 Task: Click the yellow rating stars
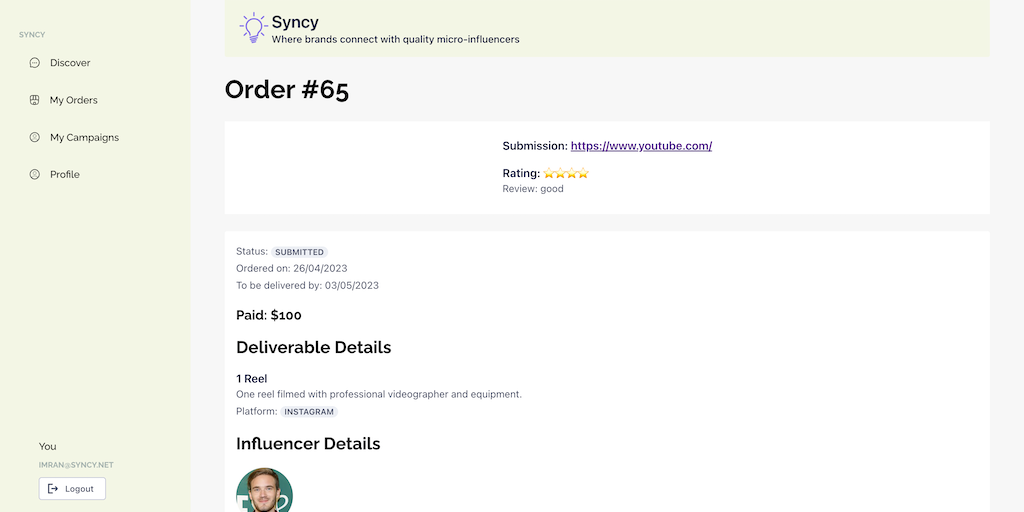click(x=566, y=173)
